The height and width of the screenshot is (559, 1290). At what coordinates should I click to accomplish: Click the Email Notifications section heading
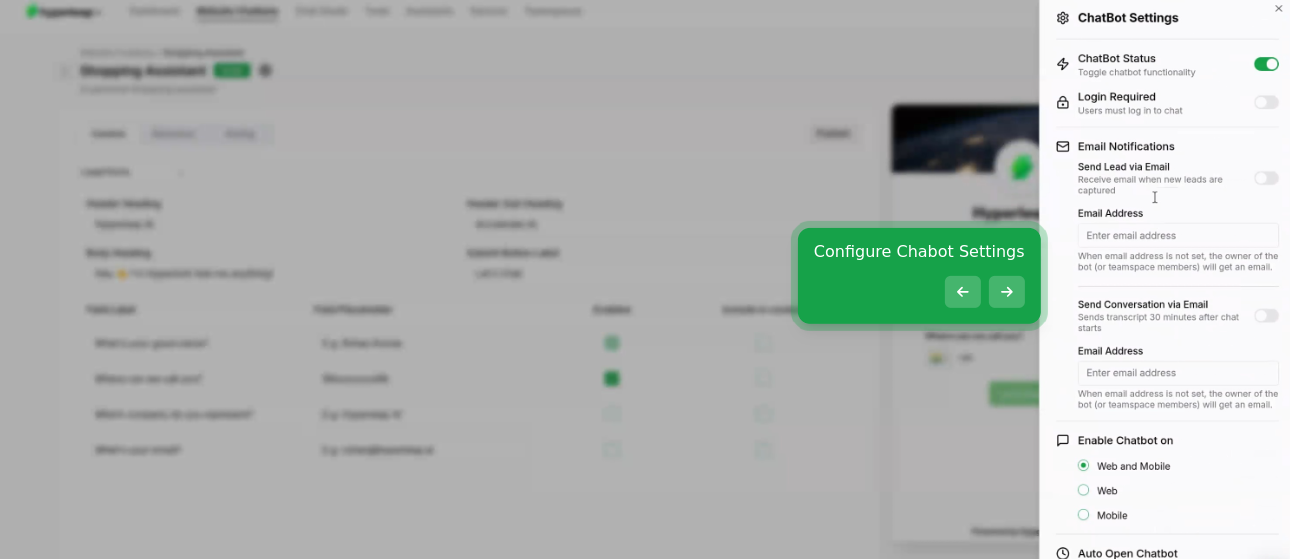tap(1126, 146)
